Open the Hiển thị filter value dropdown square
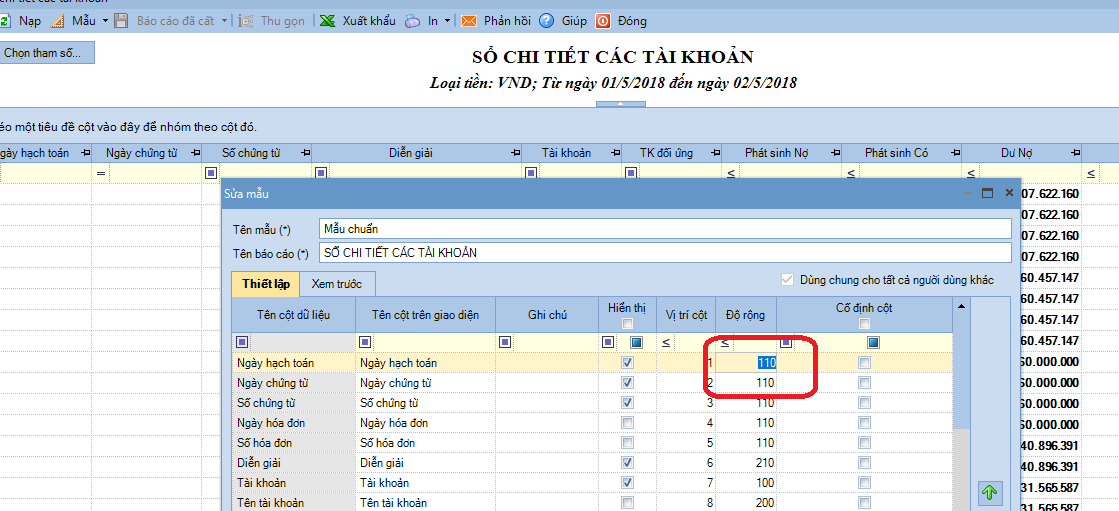Screen dimensions: 1119x511 click(x=637, y=343)
